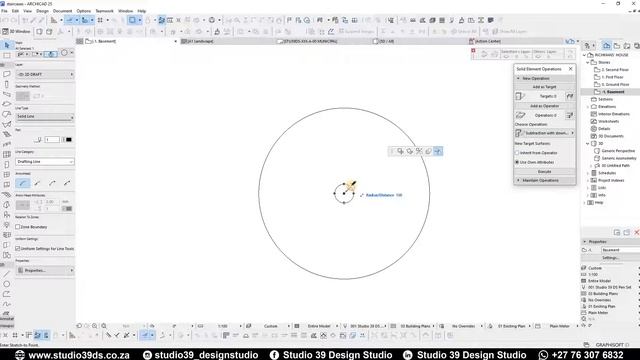The height and width of the screenshot is (360, 640).
Task: Click the targets selection icon beside Targets: 0
Action: click(x=570, y=96)
